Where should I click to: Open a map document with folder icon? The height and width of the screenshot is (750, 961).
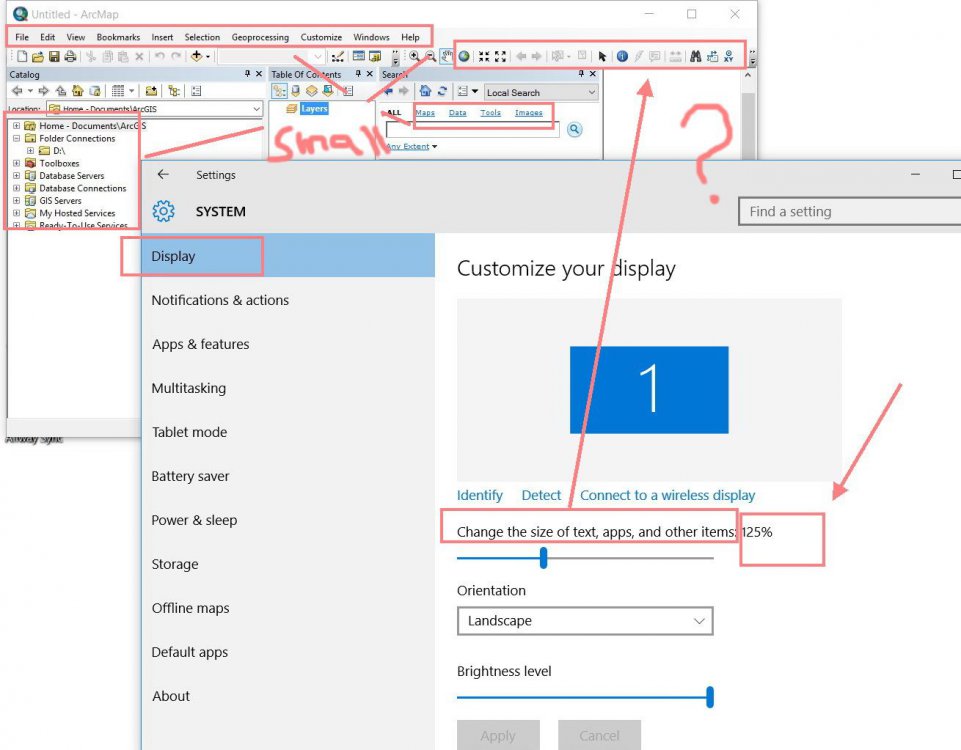[38, 56]
